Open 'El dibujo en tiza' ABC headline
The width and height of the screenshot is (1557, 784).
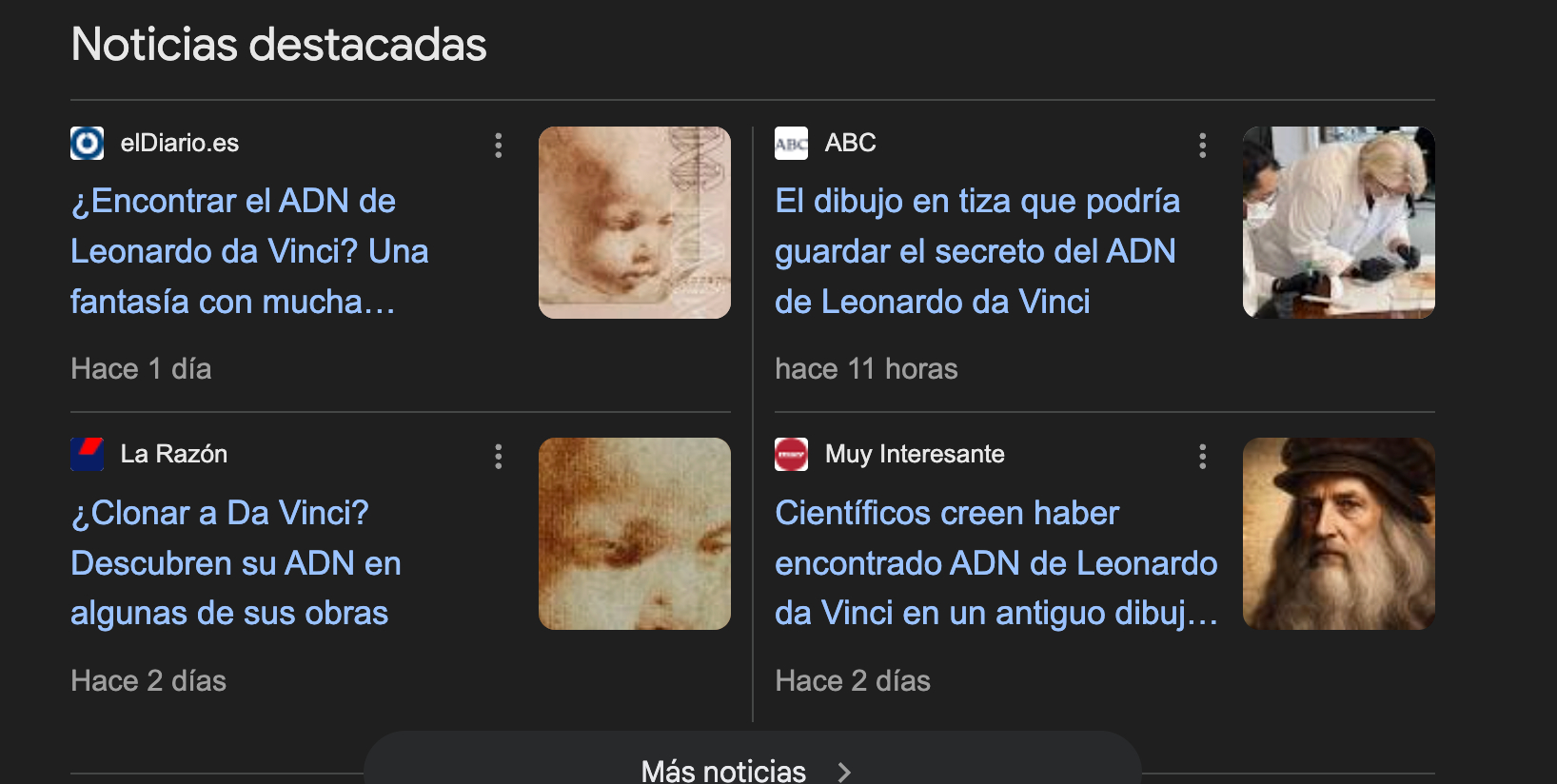[977, 251]
